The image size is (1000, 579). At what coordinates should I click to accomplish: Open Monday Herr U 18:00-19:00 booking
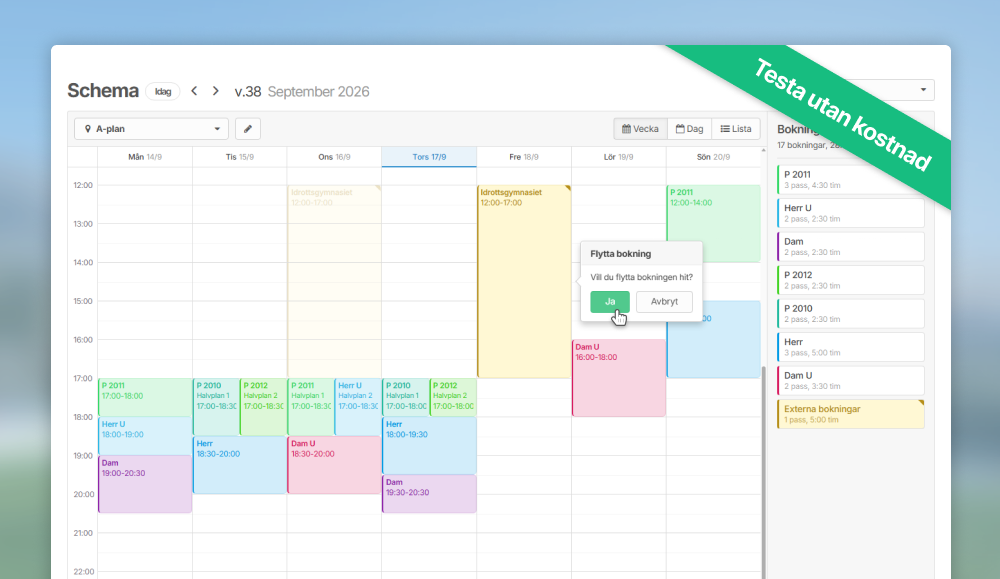[145, 436]
